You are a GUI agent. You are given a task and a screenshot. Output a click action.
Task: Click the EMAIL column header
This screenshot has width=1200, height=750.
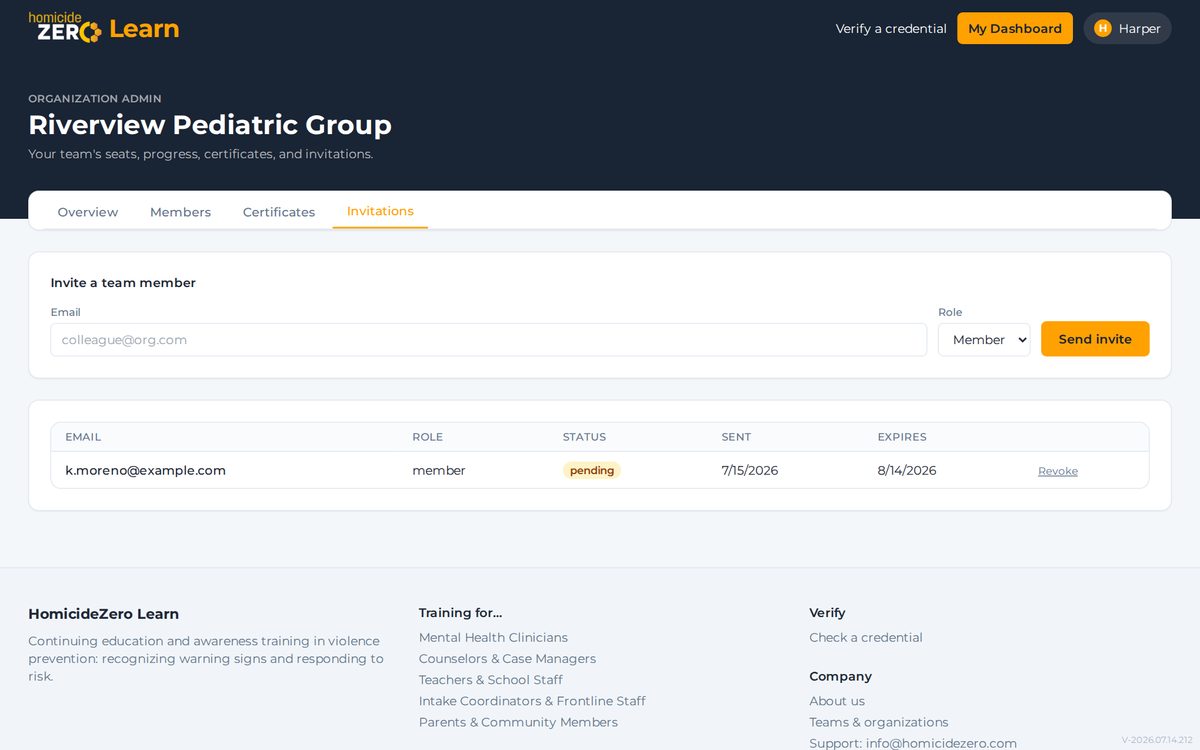83,437
